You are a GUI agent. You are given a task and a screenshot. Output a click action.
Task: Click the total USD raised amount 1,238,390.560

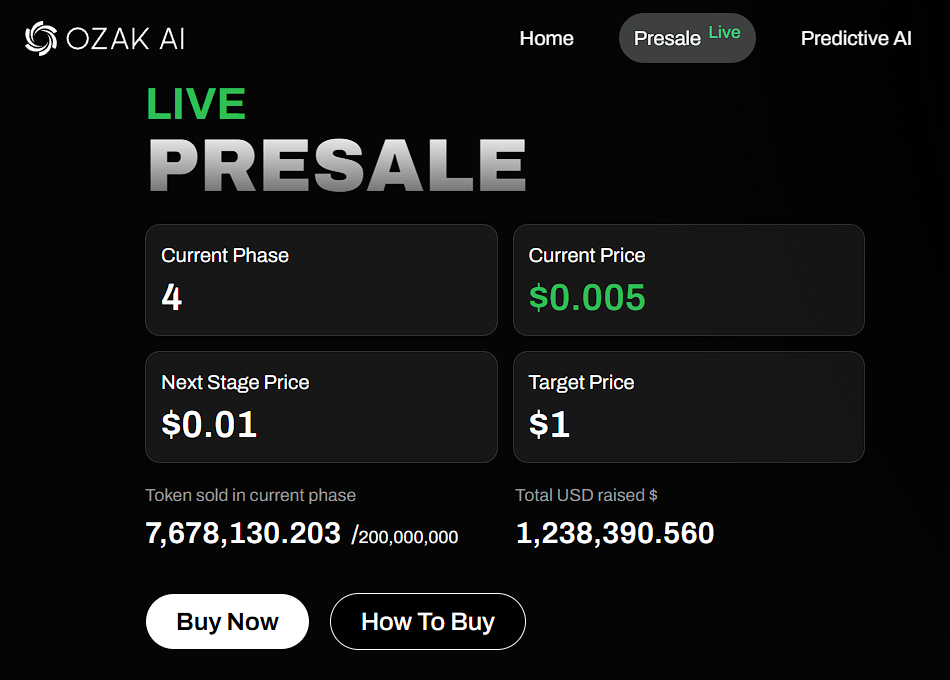[615, 533]
